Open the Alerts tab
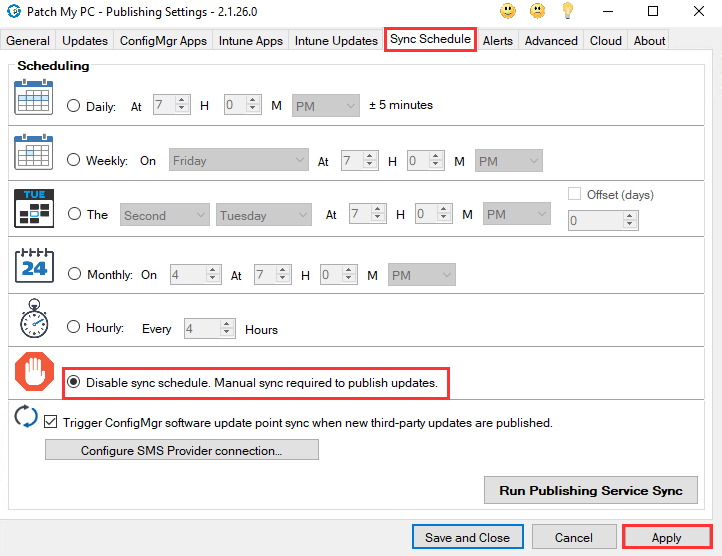Screen dimensions: 722x556 (498, 41)
